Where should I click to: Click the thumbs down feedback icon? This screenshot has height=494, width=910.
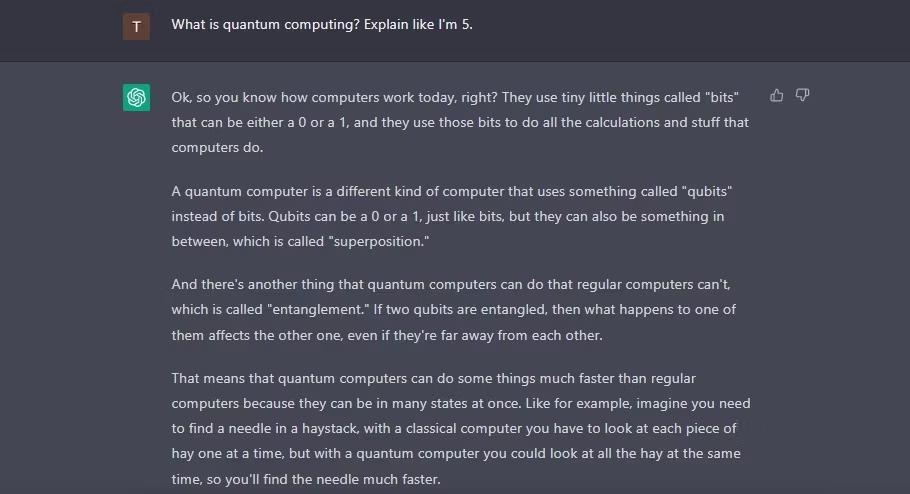pos(802,95)
